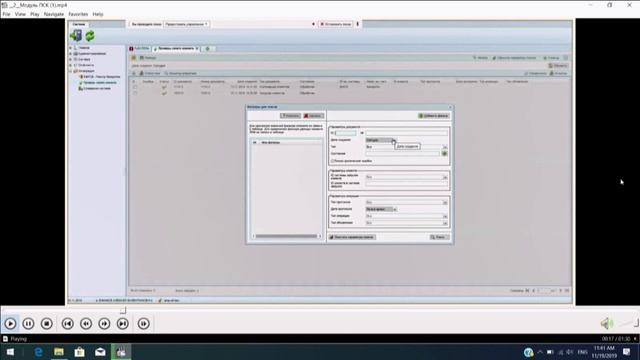Go to the last results page
Viewport: 640px width, 360px height.
[567, 291]
